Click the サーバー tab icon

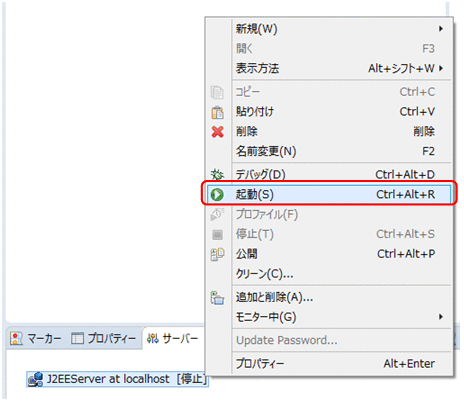pos(153,339)
